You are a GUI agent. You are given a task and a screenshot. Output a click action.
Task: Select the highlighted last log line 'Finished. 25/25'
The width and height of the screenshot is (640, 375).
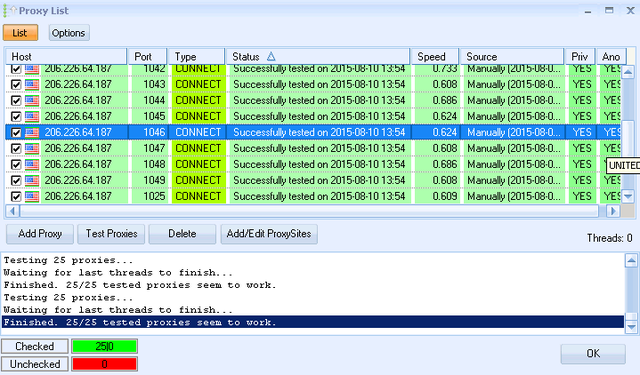(x=313, y=322)
